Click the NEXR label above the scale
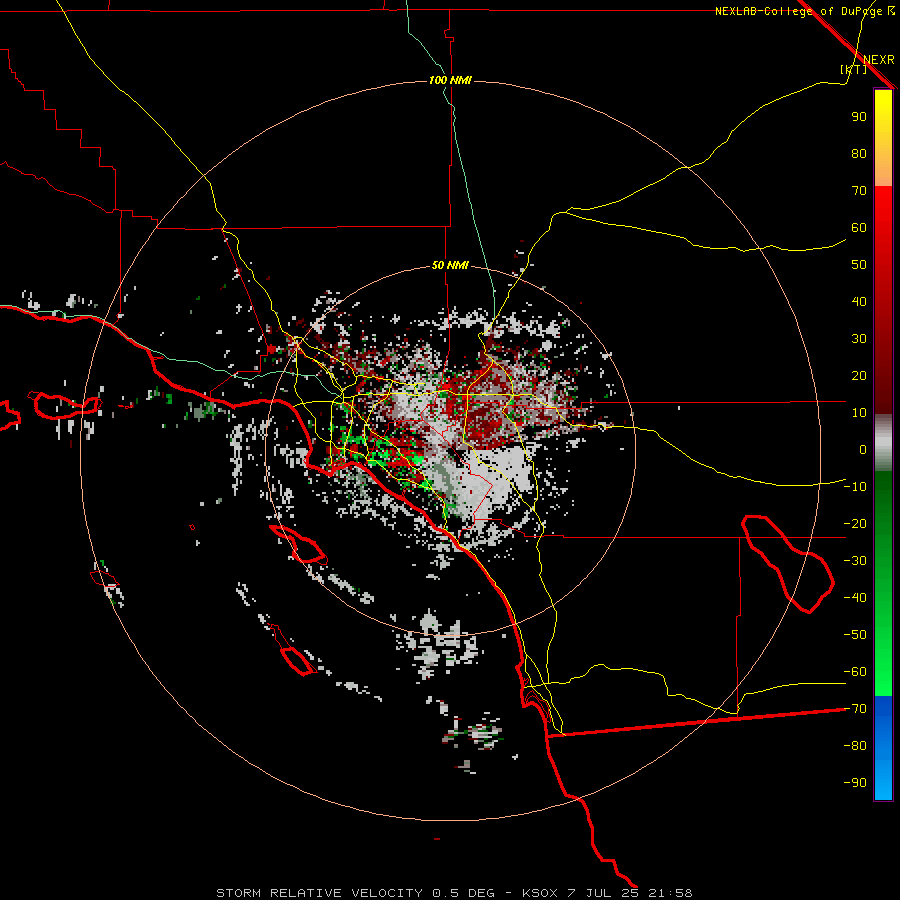Viewport: 900px width, 900px height. 879,60
